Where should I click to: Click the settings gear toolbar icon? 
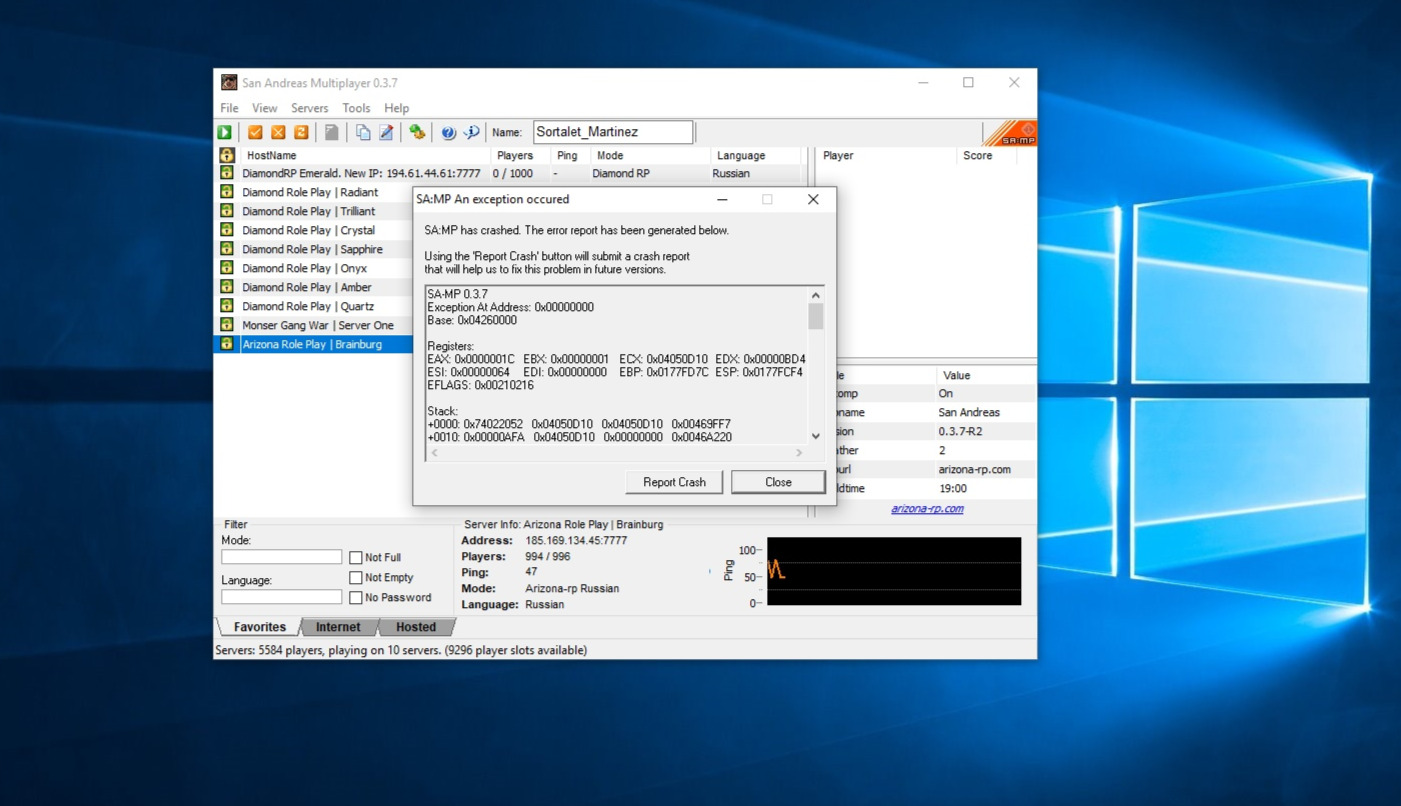click(x=417, y=132)
